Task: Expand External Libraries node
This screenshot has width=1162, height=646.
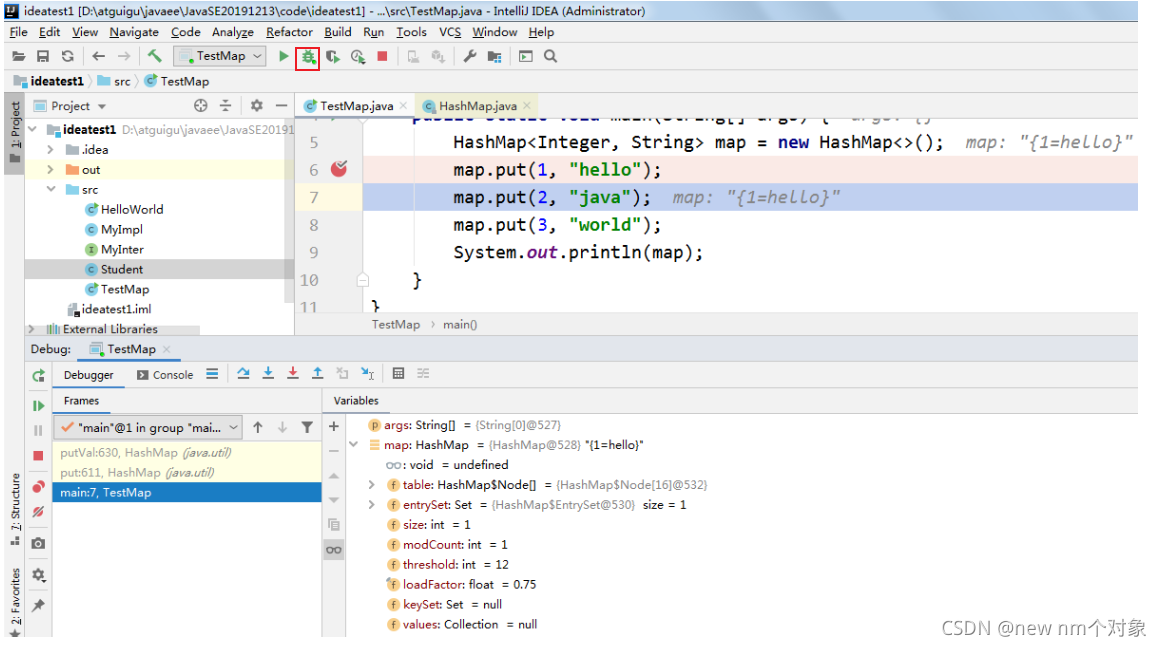Action: [31, 329]
